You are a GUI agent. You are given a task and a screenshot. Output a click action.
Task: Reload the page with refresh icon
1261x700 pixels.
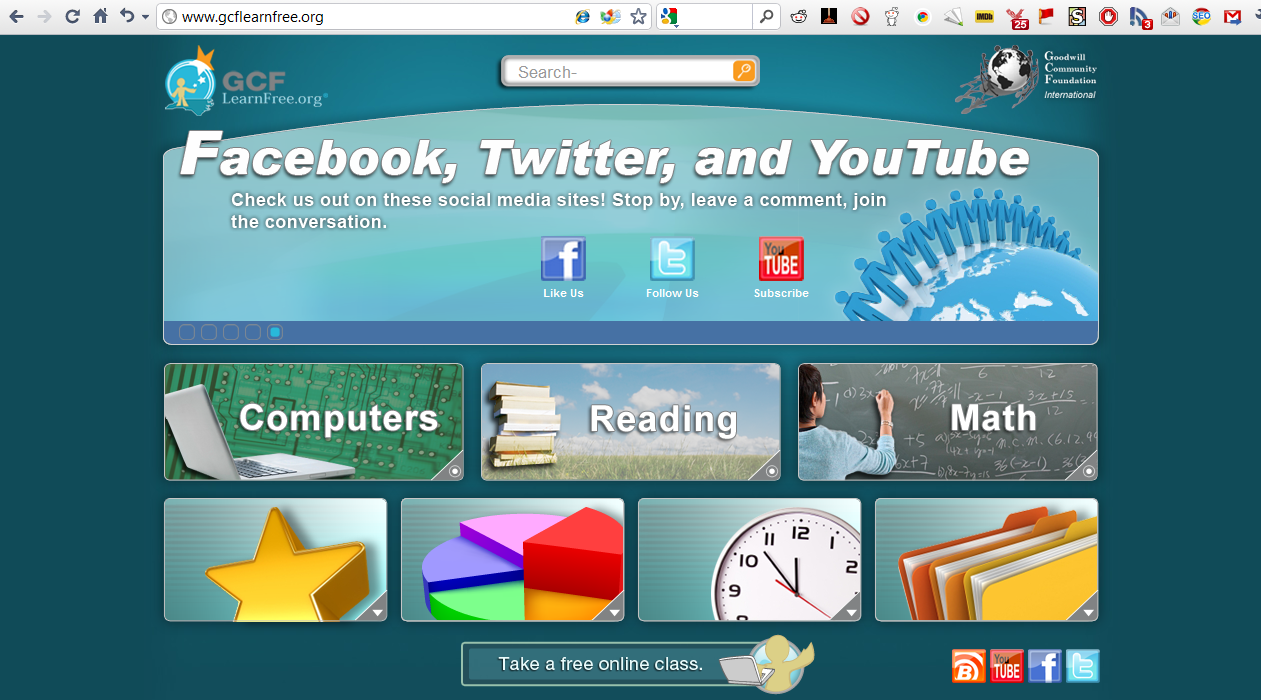coord(72,16)
